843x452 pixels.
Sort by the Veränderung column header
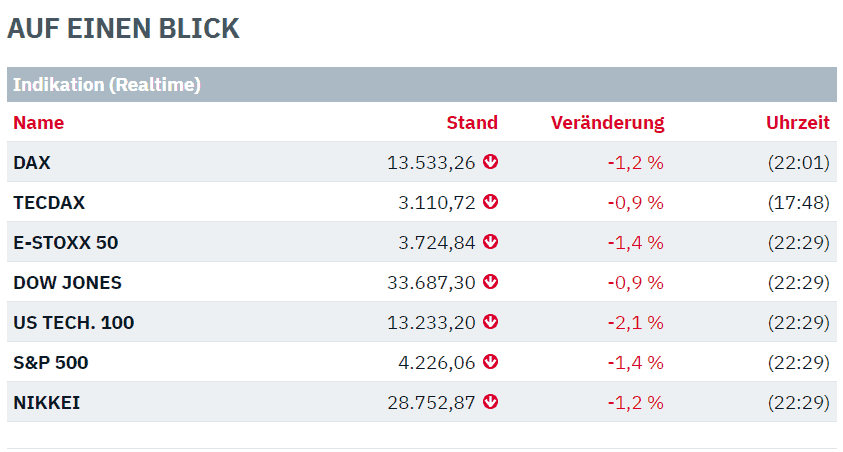click(608, 123)
